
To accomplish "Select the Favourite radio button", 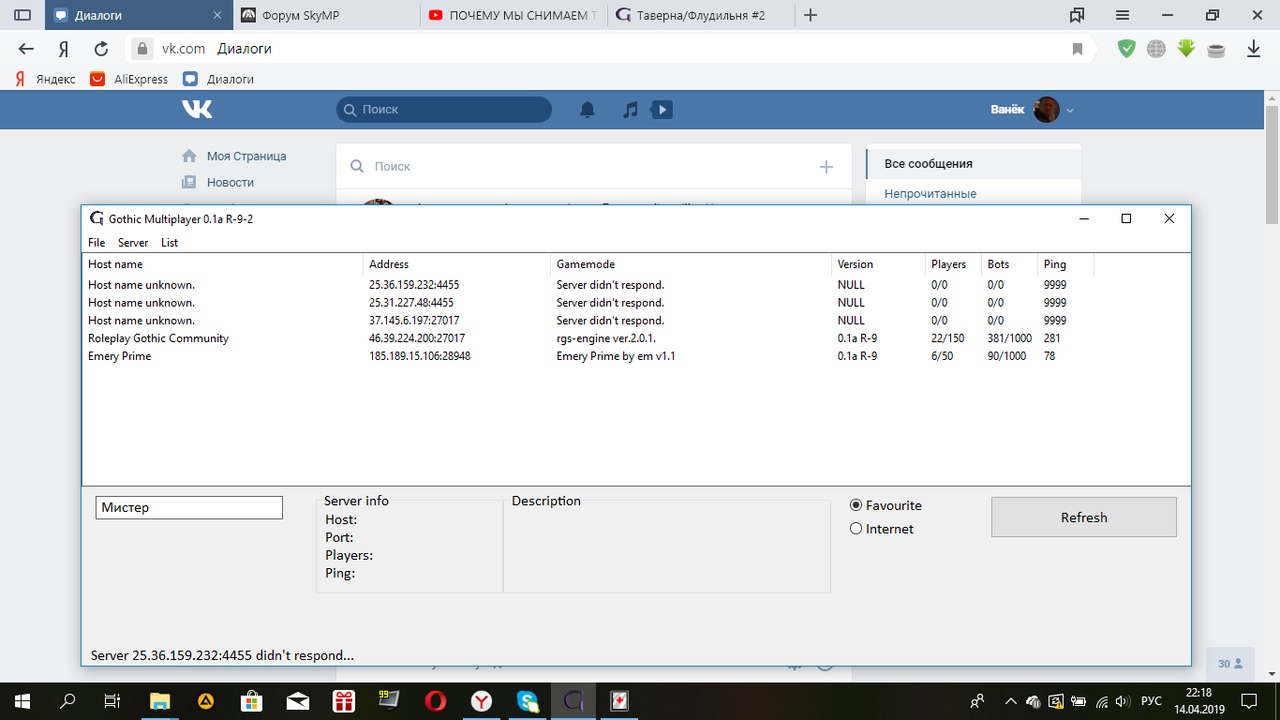I will click(x=856, y=505).
